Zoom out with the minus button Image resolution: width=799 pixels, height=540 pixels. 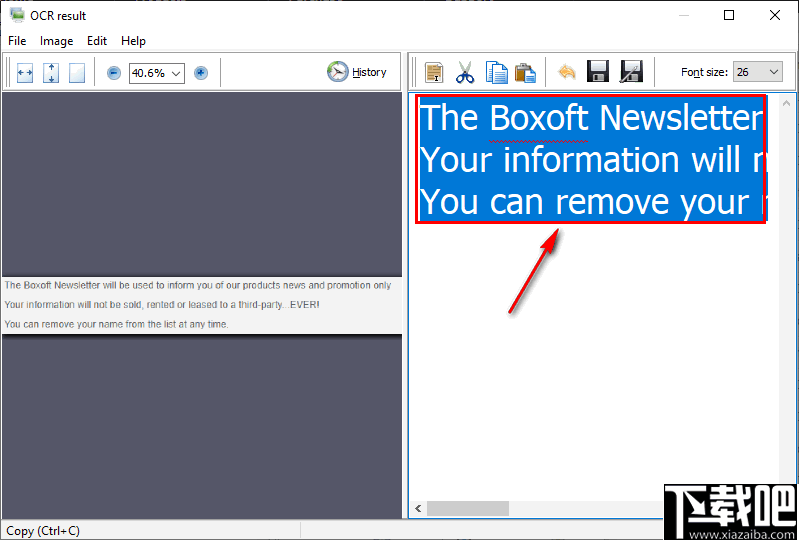(114, 73)
